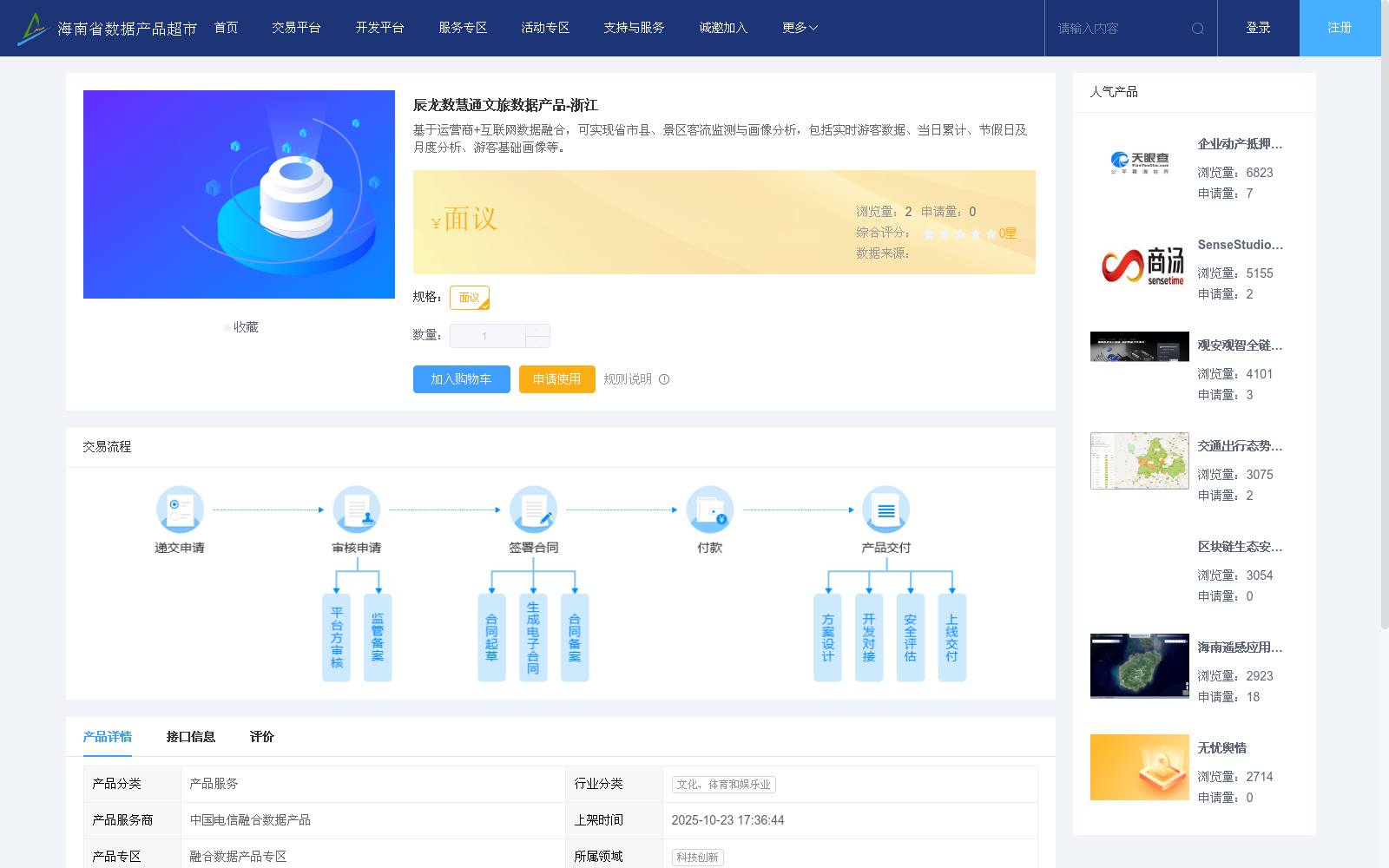Click the 递交申请 step icon
Viewport: 1389px width, 868px height.
180,510
